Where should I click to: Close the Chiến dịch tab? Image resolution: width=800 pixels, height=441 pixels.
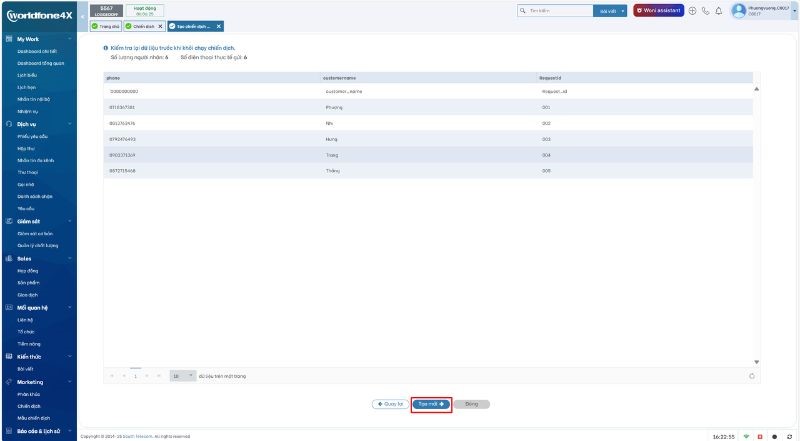coord(161,26)
